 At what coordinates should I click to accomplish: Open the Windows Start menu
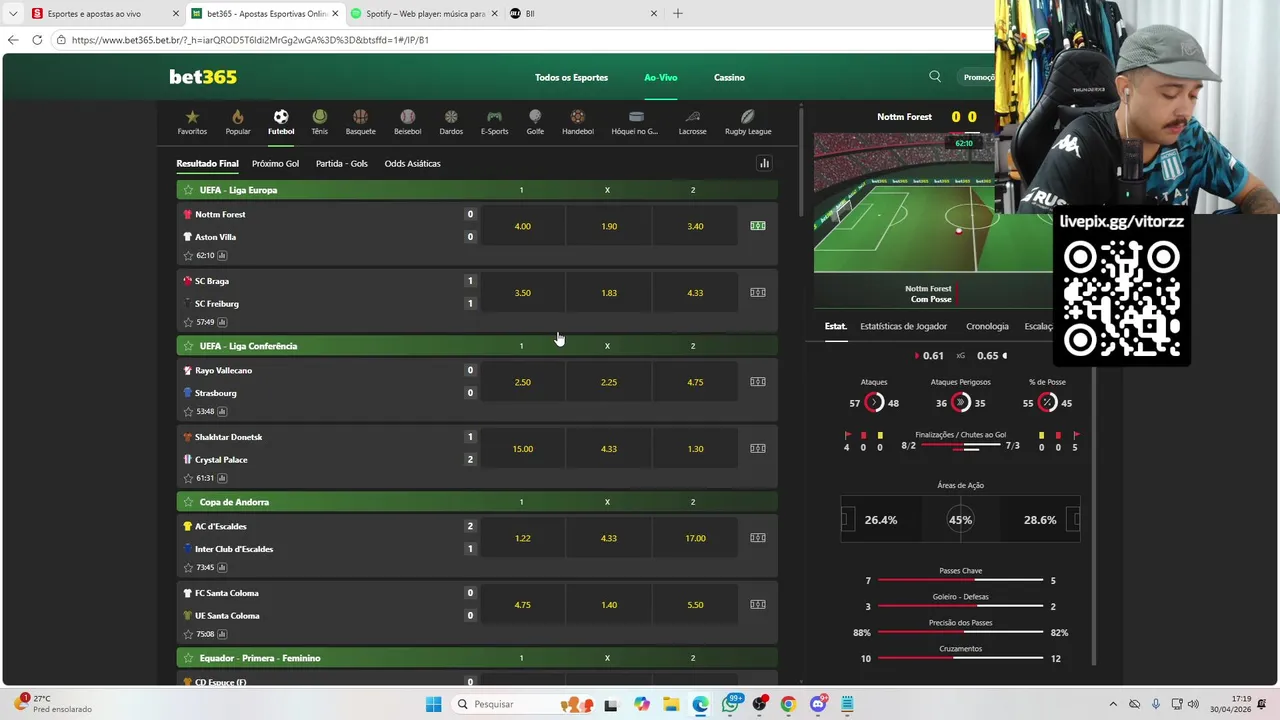pos(433,704)
